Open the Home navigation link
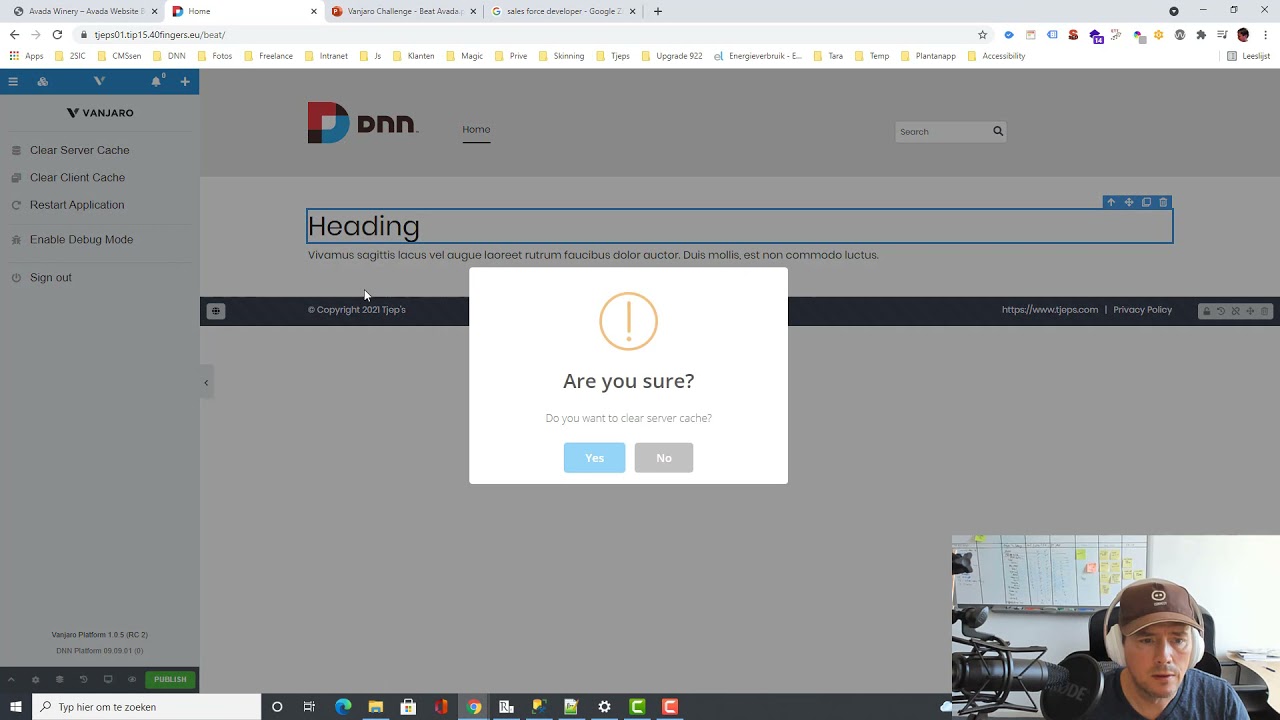This screenshot has width=1280, height=720. [x=476, y=129]
